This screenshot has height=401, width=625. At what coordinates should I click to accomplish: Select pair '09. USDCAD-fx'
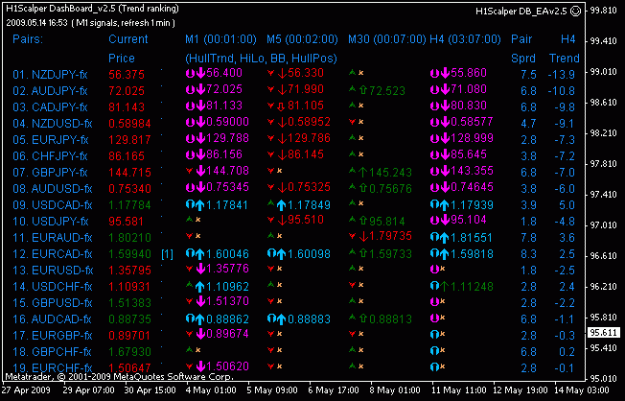tap(52, 205)
